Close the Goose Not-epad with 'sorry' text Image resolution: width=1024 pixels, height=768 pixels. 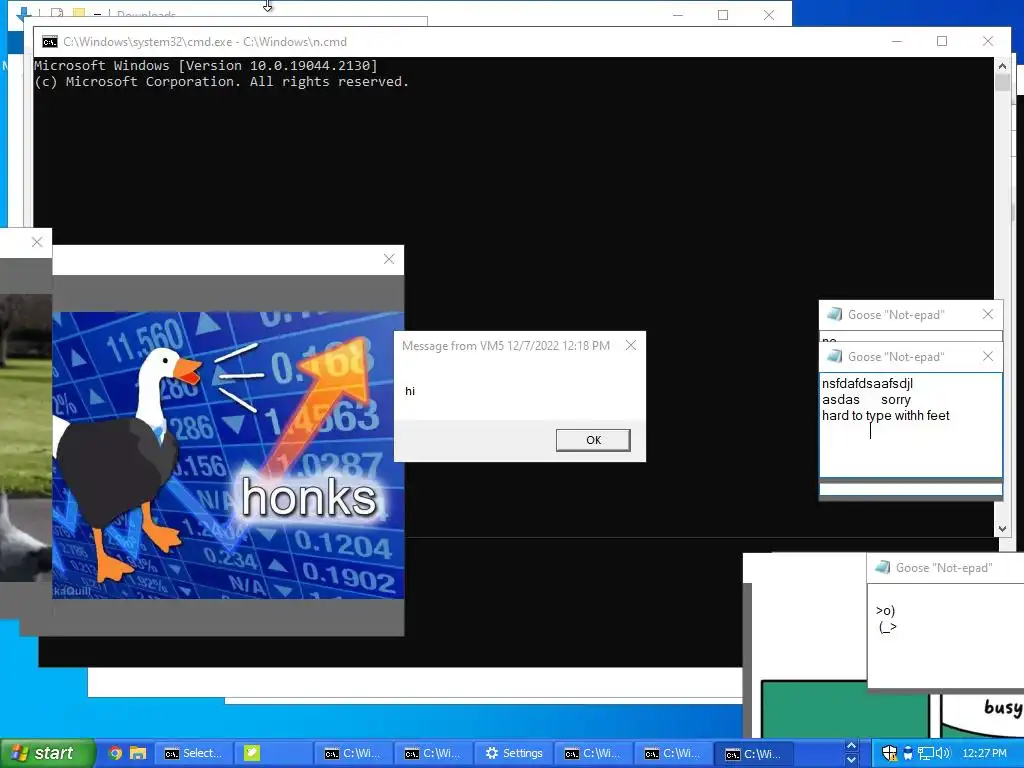click(x=987, y=357)
